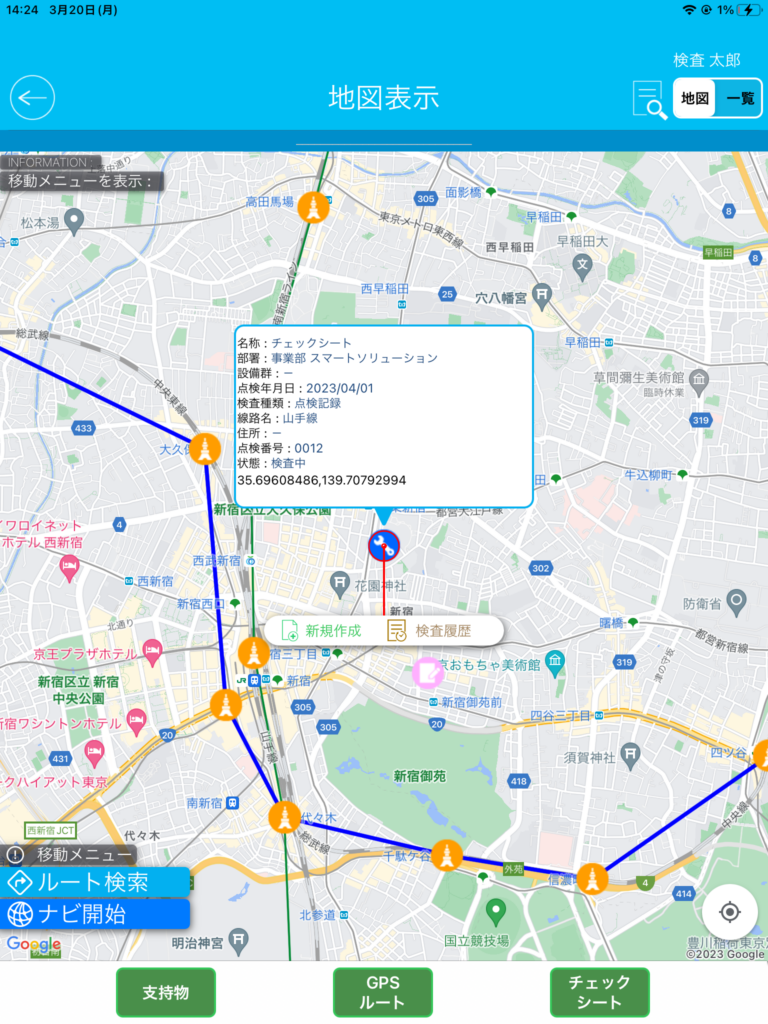The width and height of the screenshot is (768, 1024).
Task: Tap user name 検査 太郎
Action: (x=707, y=60)
